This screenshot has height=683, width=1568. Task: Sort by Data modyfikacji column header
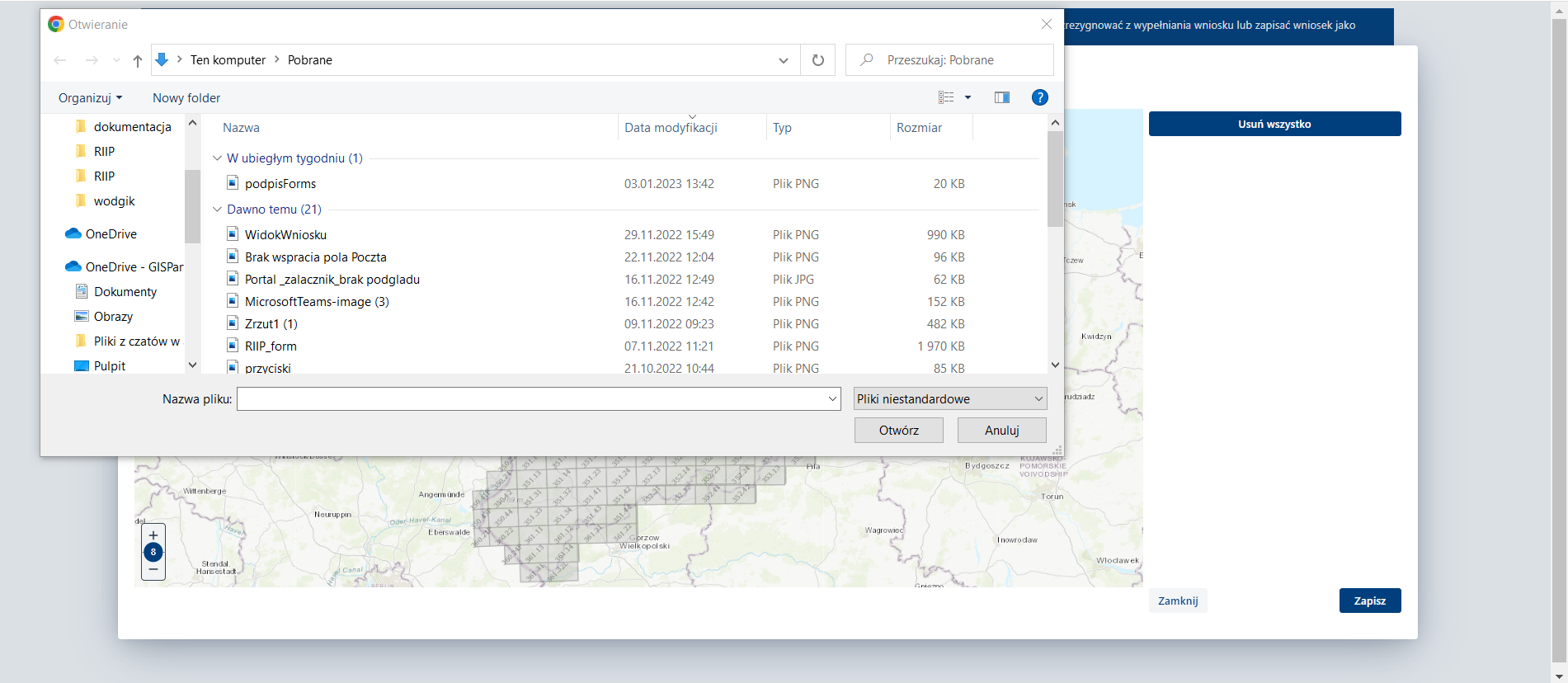[x=671, y=128]
